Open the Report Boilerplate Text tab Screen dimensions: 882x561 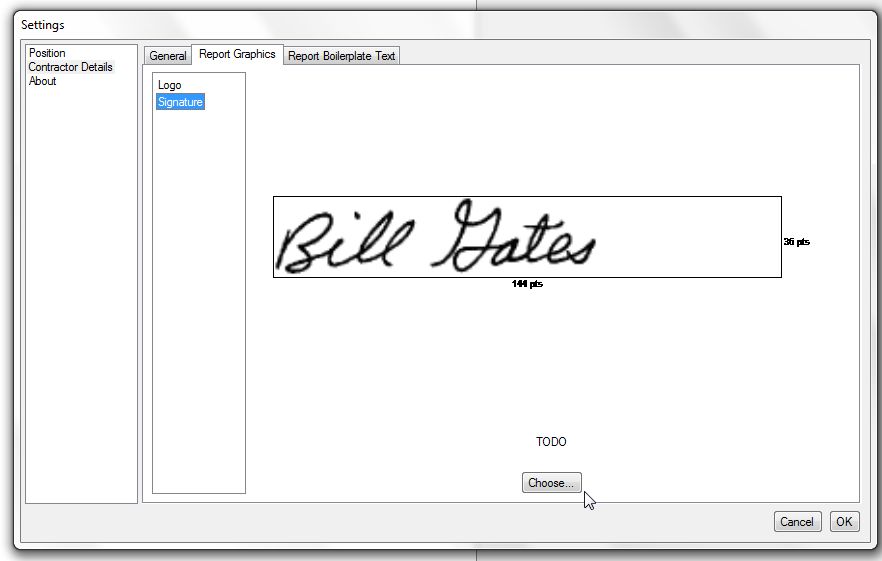[x=341, y=56]
